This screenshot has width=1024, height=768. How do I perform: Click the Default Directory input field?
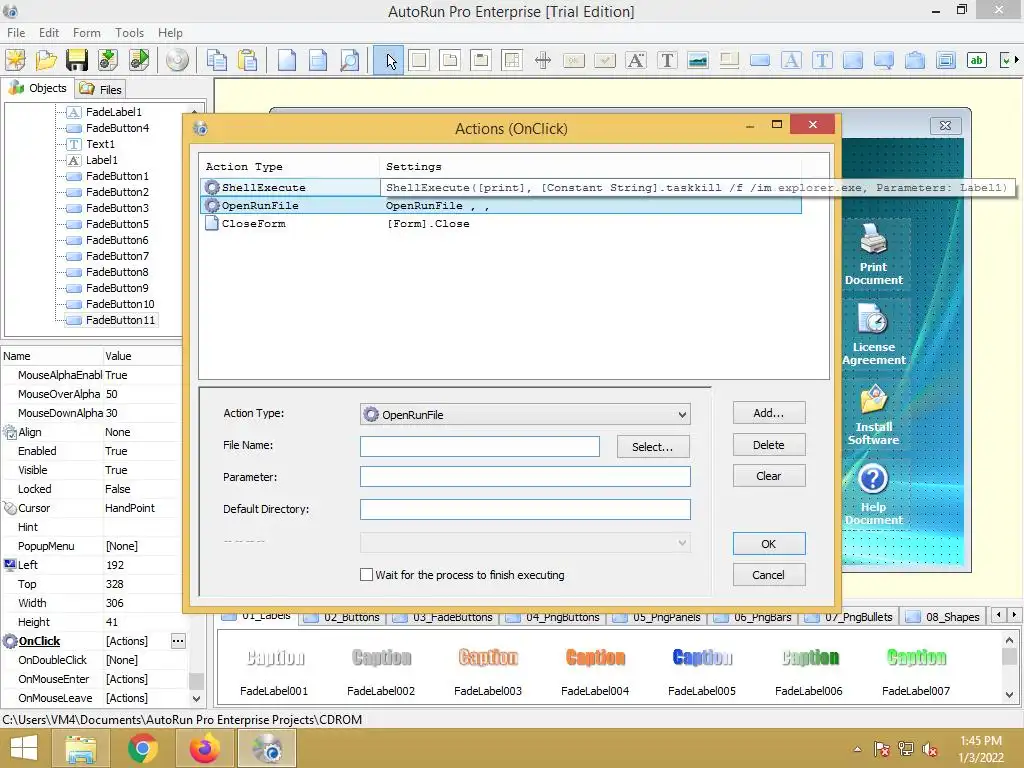click(525, 509)
